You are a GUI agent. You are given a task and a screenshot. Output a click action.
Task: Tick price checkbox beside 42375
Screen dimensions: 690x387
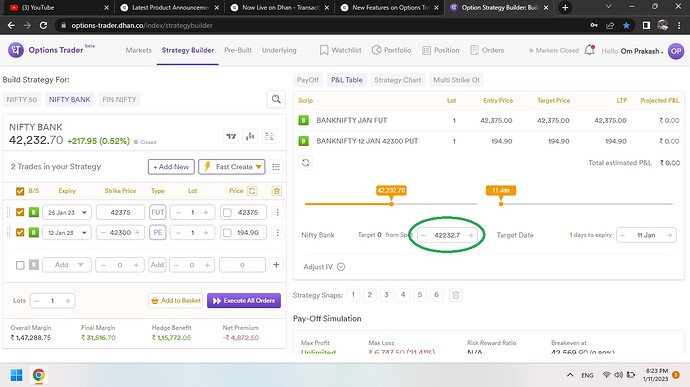(x=227, y=213)
